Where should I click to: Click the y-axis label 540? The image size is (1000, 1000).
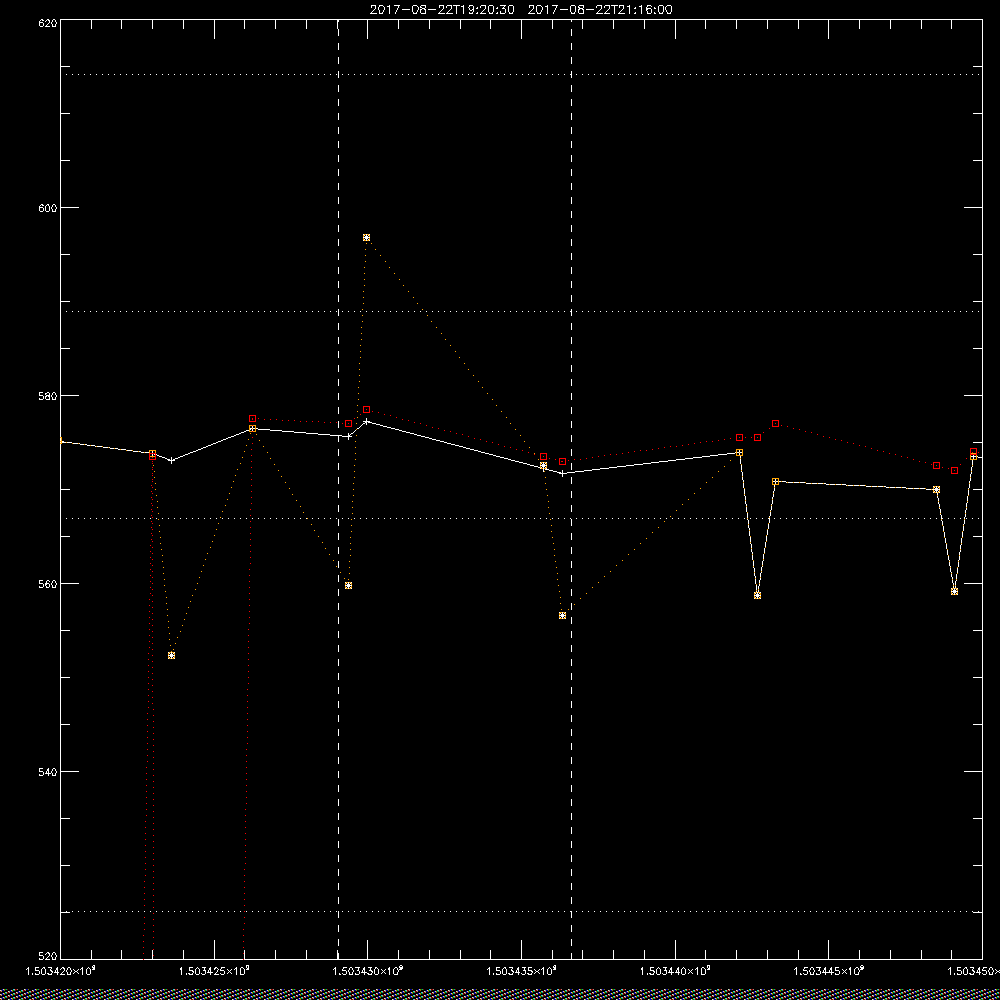coord(49,772)
